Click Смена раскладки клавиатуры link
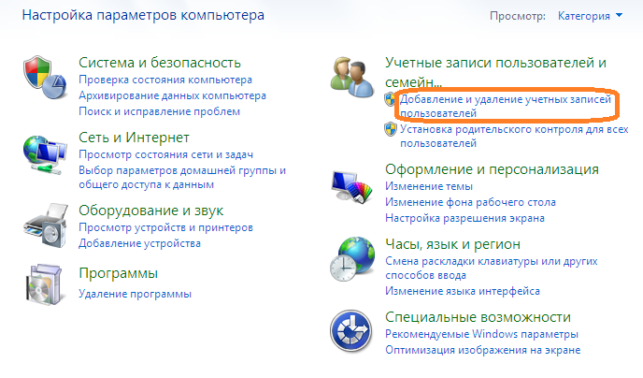The image size is (643, 378). (x=491, y=268)
